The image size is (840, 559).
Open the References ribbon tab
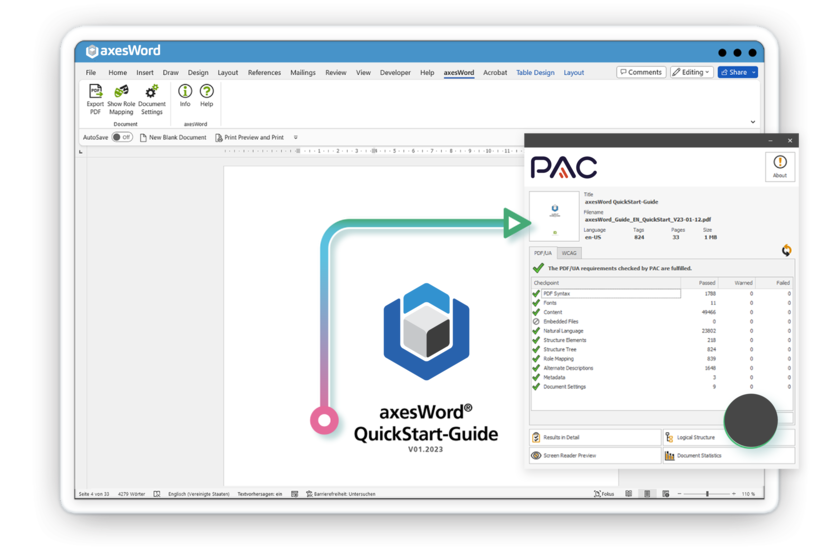click(x=264, y=72)
